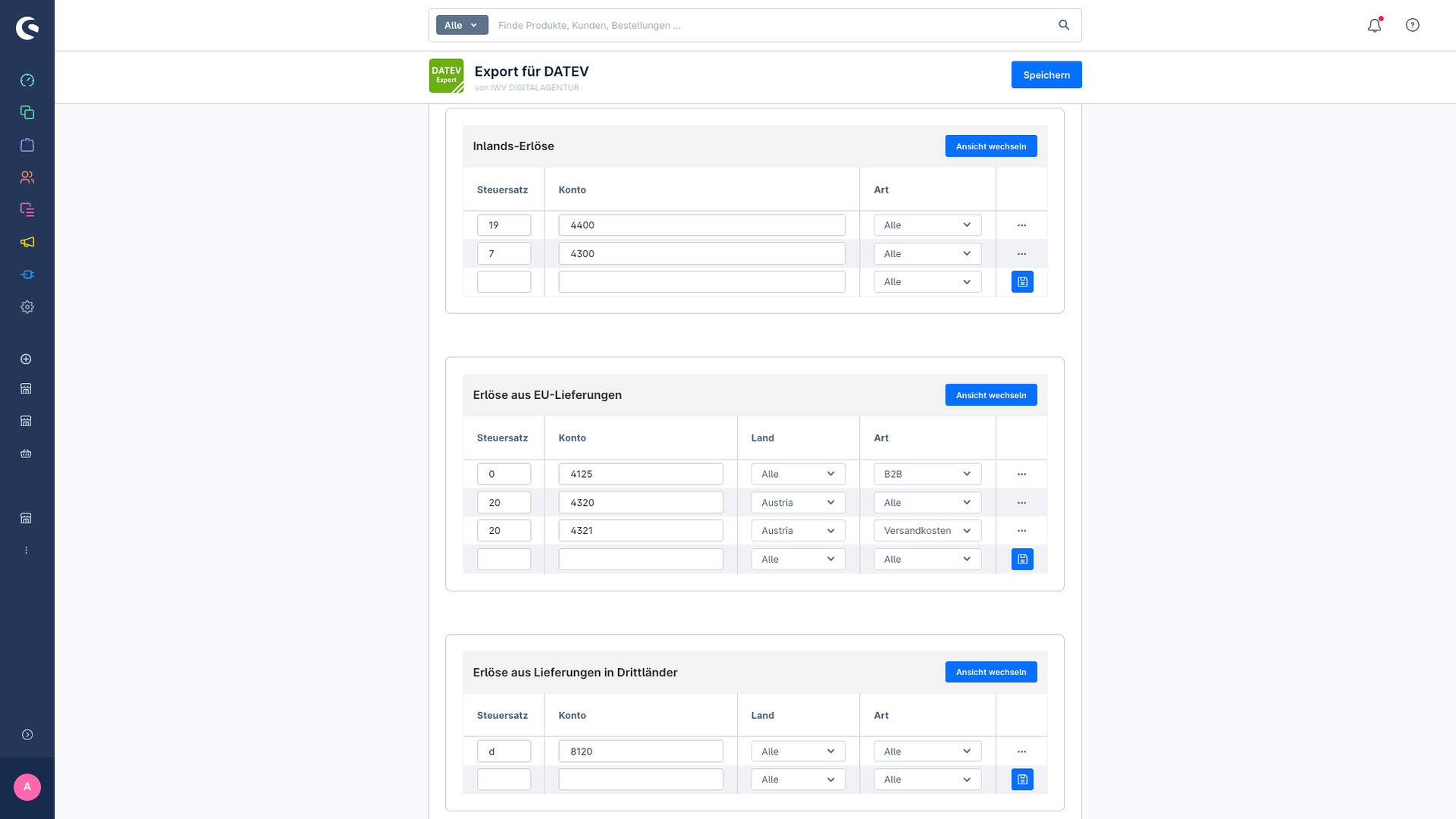
Task: Click Ansicht wechseln for Inlands-Erlöse
Action: pos(990,146)
